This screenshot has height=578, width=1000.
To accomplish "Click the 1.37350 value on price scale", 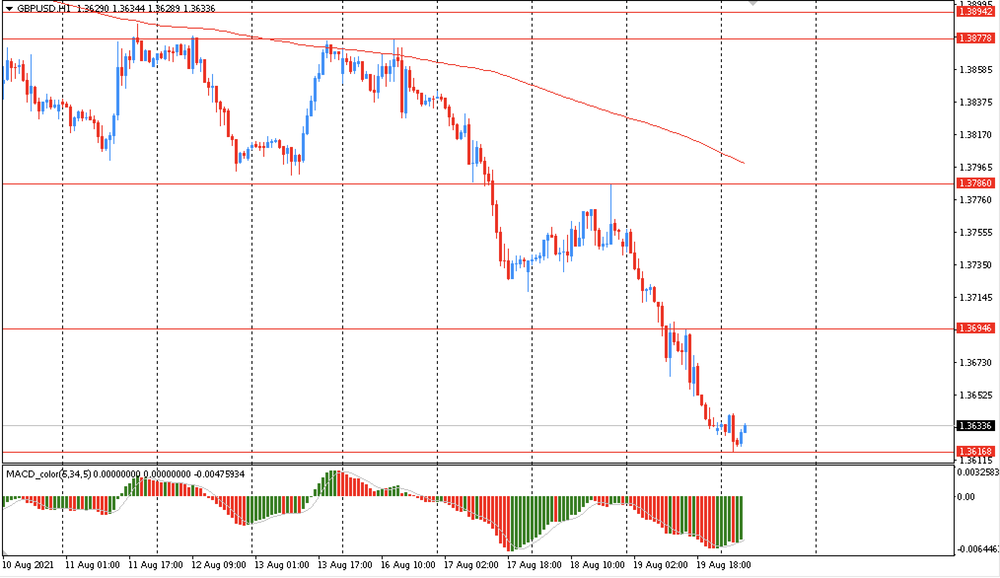I will 976,265.
